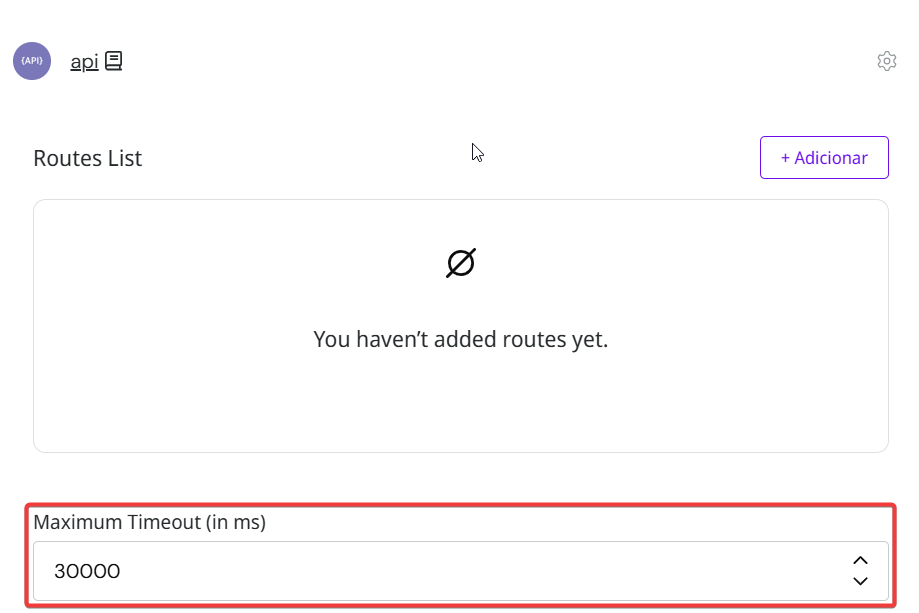
Task: Open the underlined api link
Action: point(84,62)
